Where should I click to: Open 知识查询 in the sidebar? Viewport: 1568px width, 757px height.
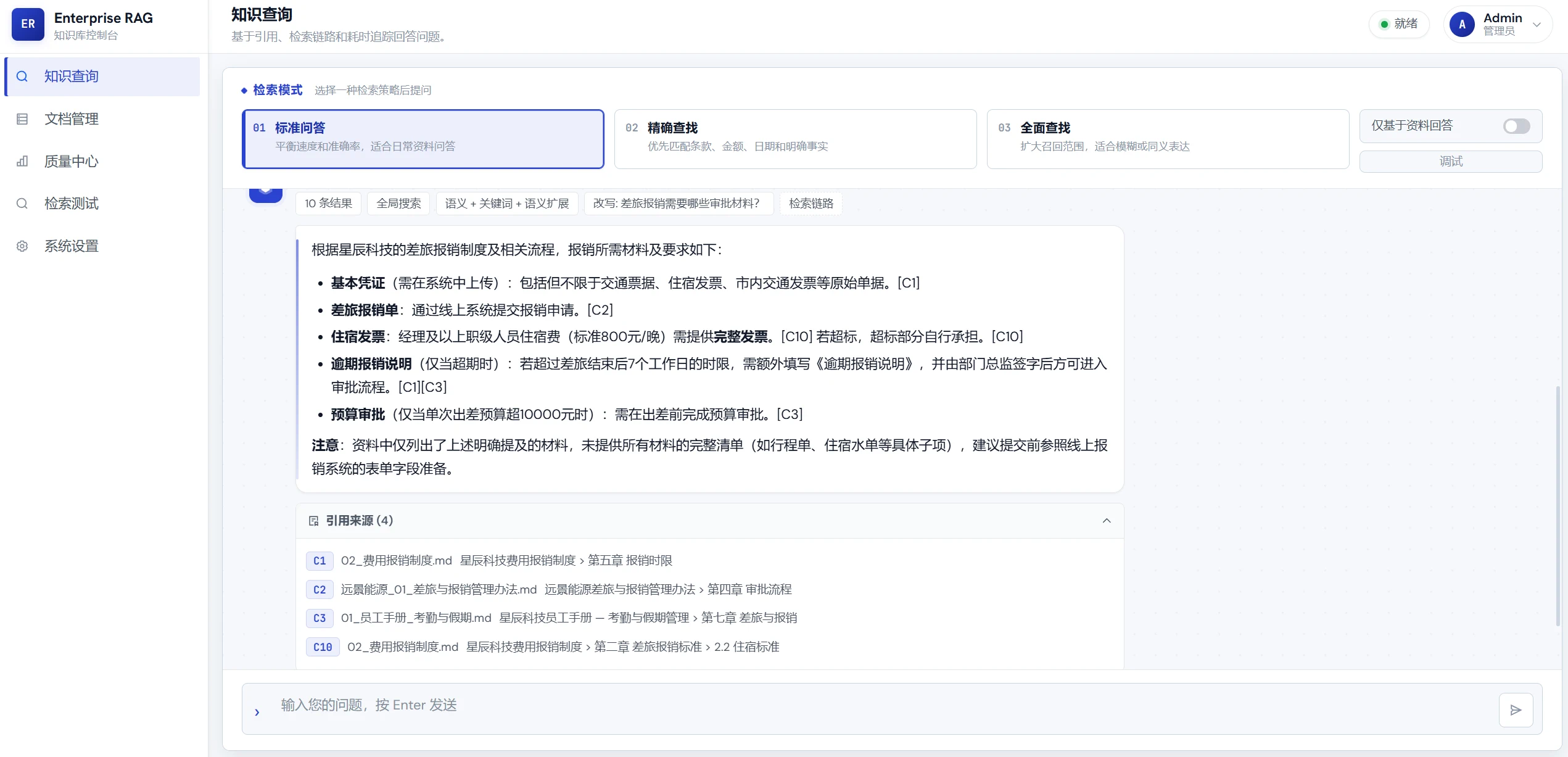(x=102, y=77)
